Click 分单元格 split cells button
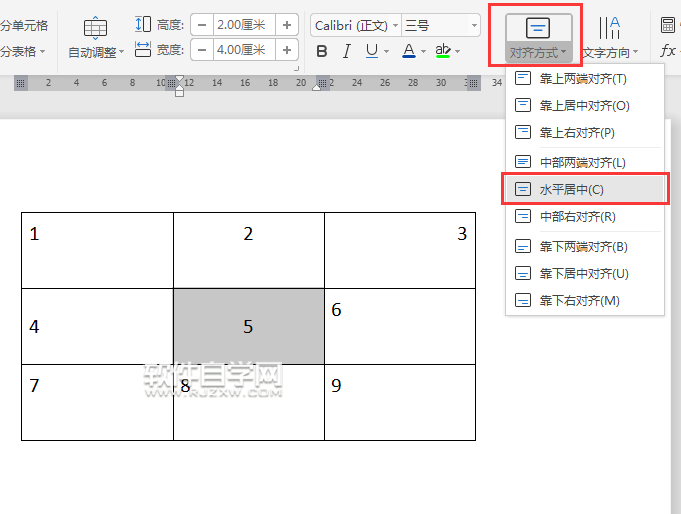This screenshot has width=681, height=514. [x=24, y=26]
